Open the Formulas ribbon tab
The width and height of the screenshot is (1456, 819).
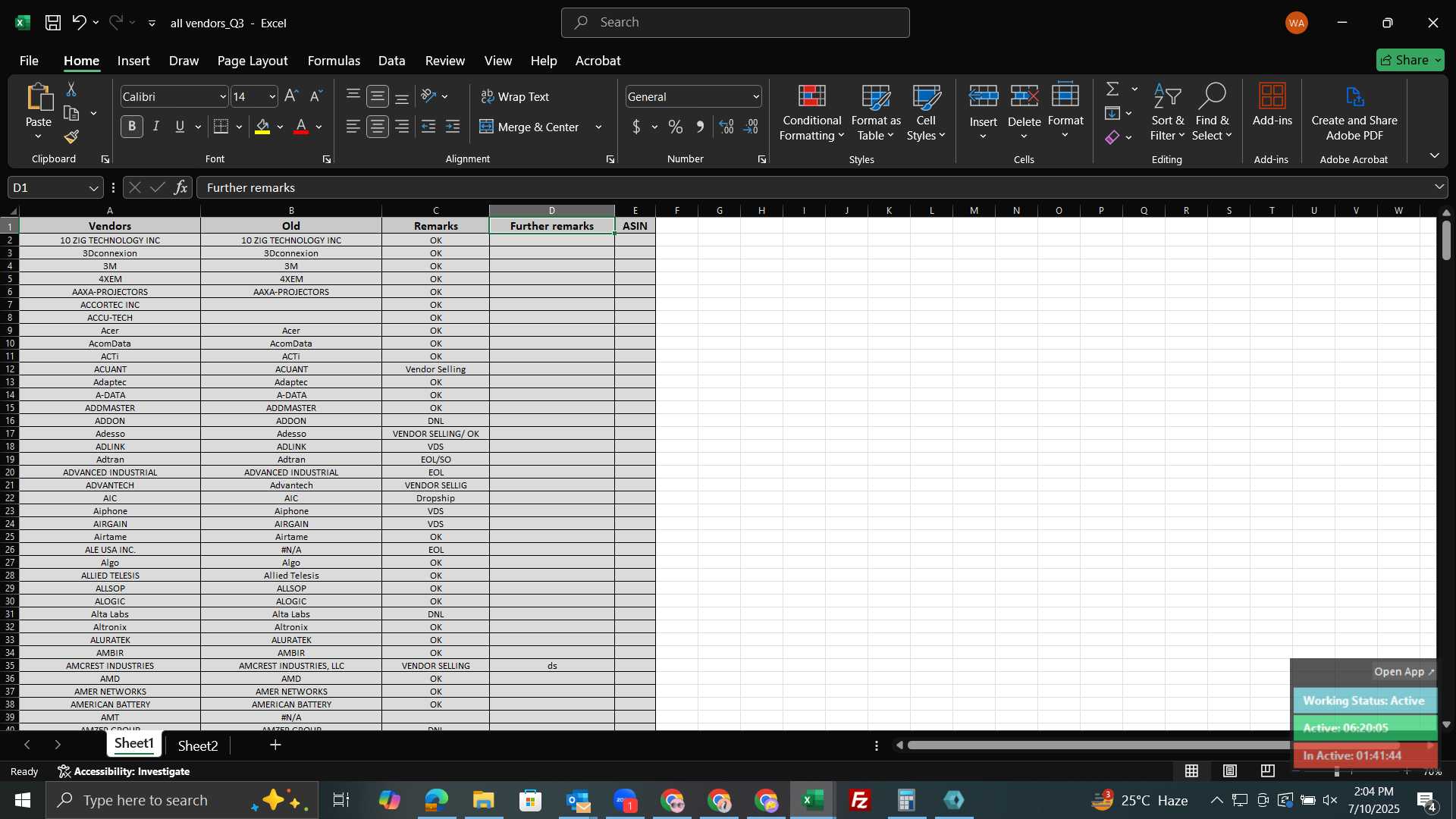point(334,61)
